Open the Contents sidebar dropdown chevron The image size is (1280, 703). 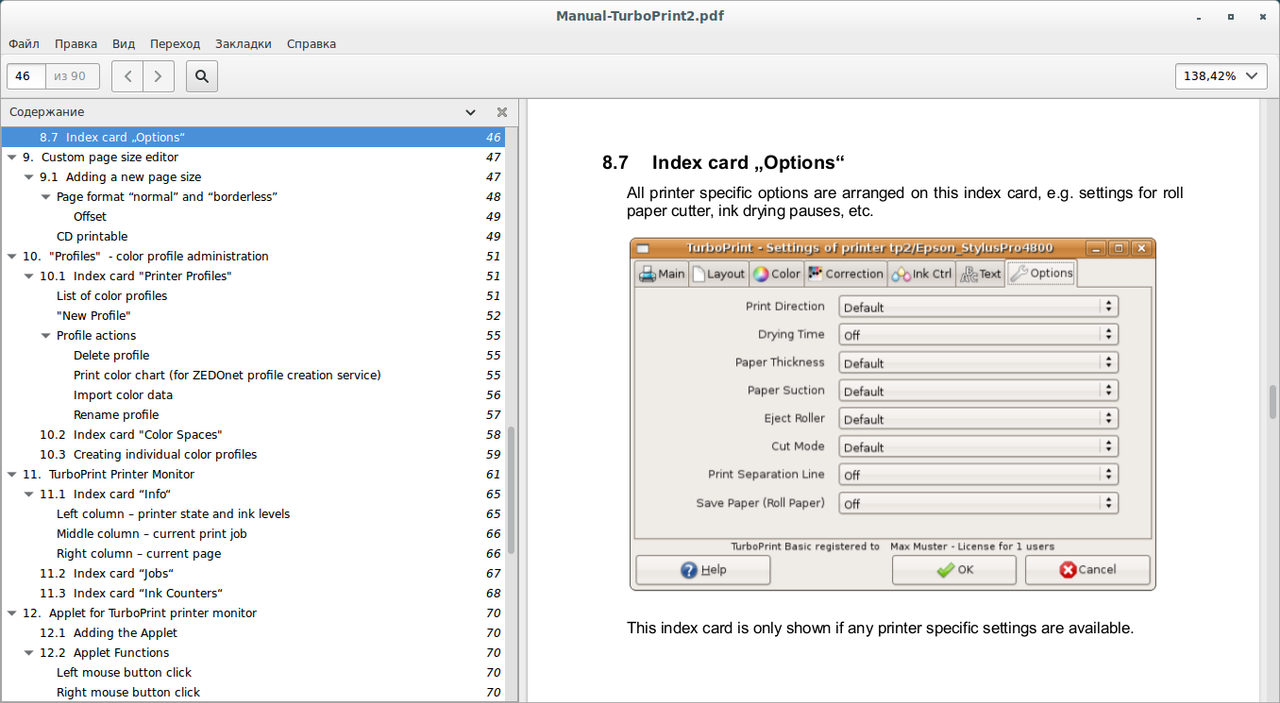click(471, 112)
